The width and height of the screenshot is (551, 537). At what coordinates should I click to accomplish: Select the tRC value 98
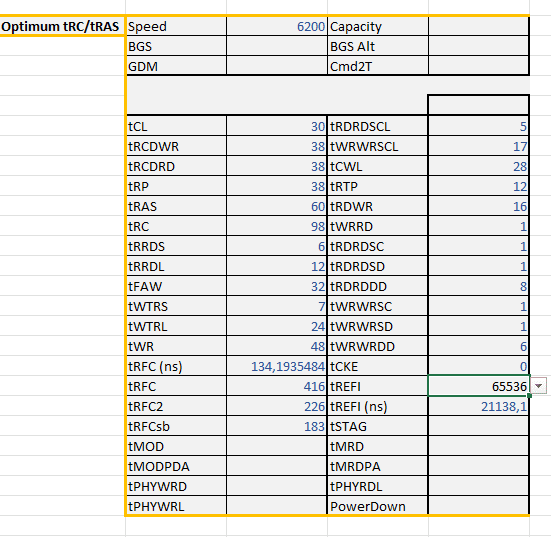(x=277, y=226)
